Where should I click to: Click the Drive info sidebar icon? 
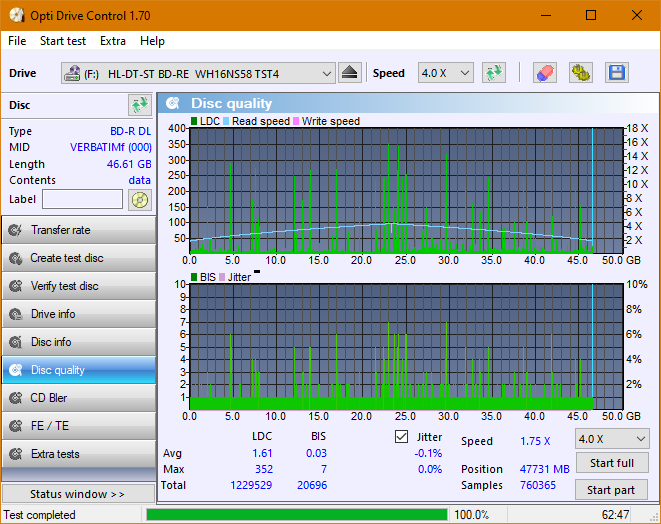click(x=16, y=314)
